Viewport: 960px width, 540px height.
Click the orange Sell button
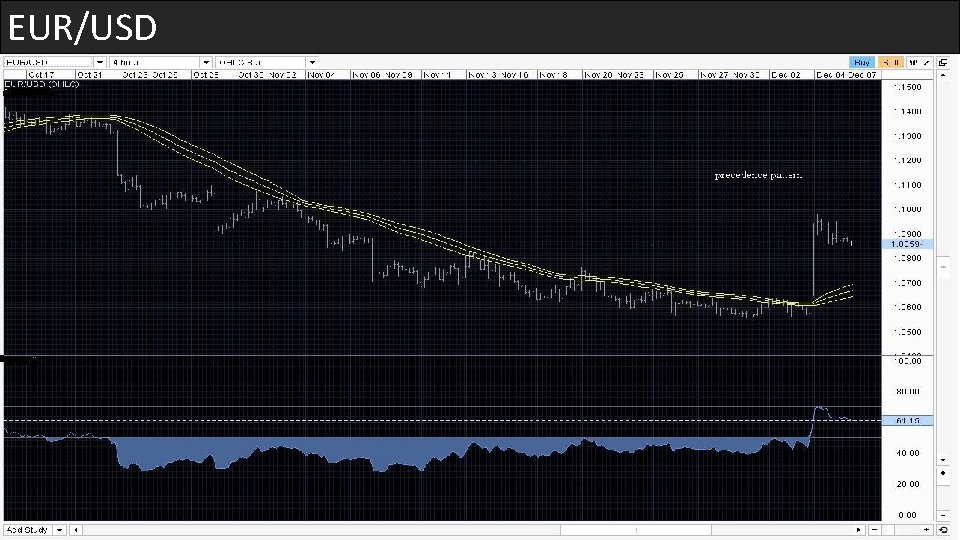(x=891, y=62)
